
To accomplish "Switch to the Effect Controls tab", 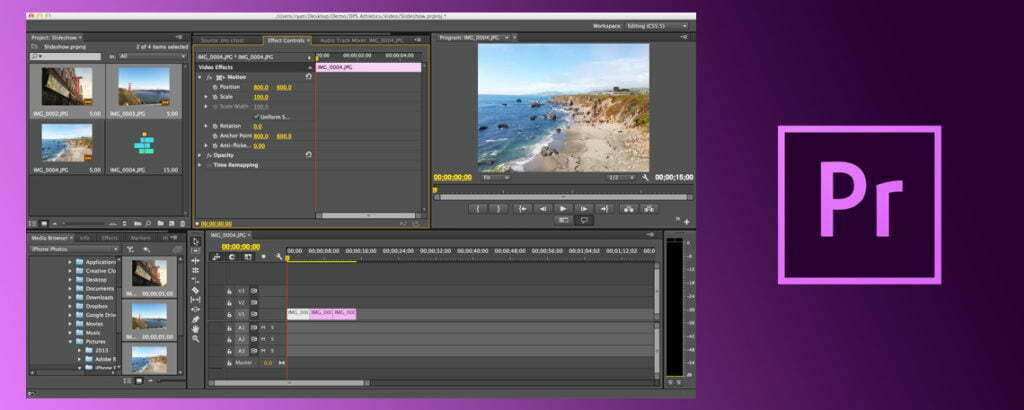I will [286, 40].
